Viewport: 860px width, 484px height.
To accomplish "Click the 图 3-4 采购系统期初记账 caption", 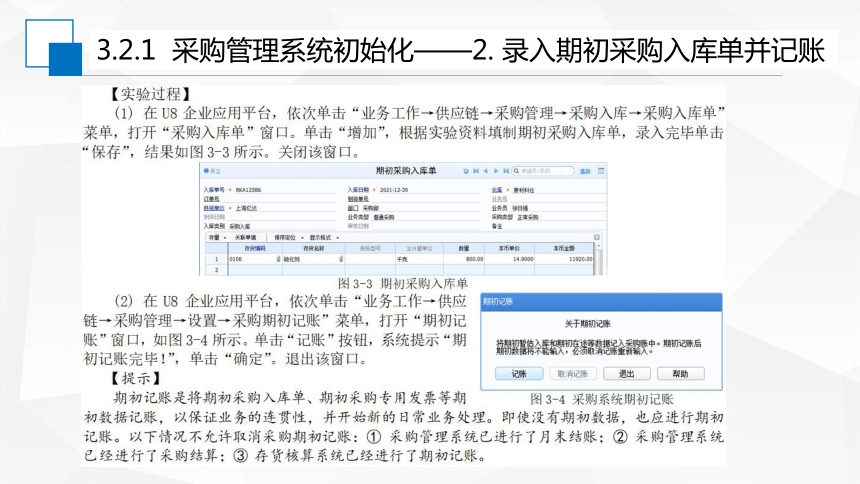I will 602,399.
